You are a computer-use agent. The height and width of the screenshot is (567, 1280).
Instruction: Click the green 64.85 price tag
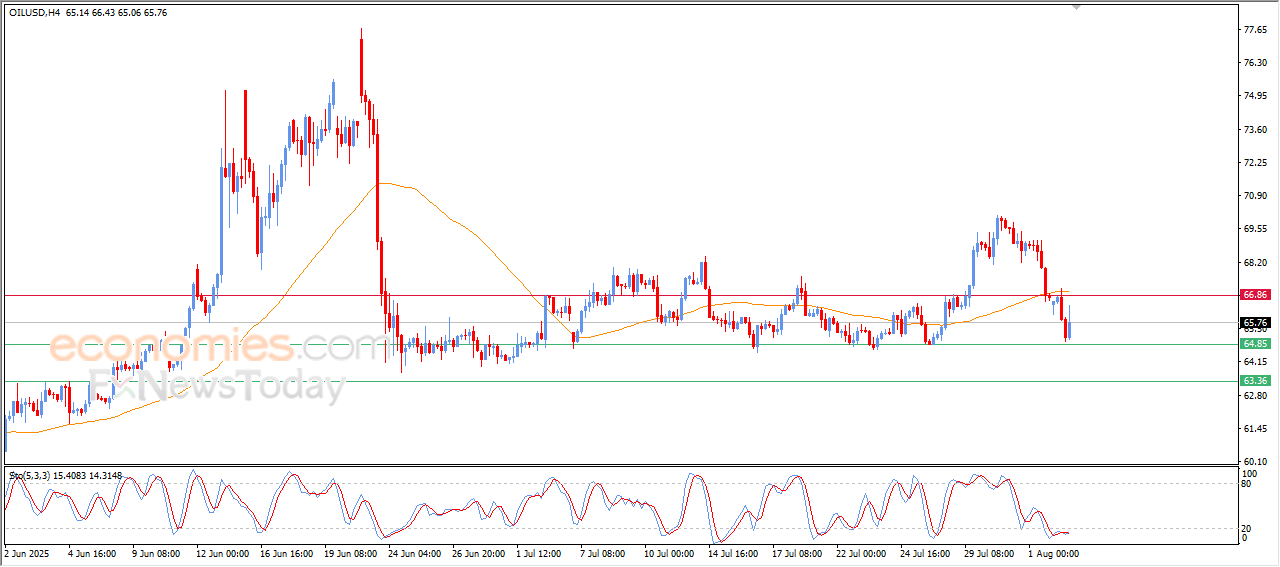tap(1255, 344)
